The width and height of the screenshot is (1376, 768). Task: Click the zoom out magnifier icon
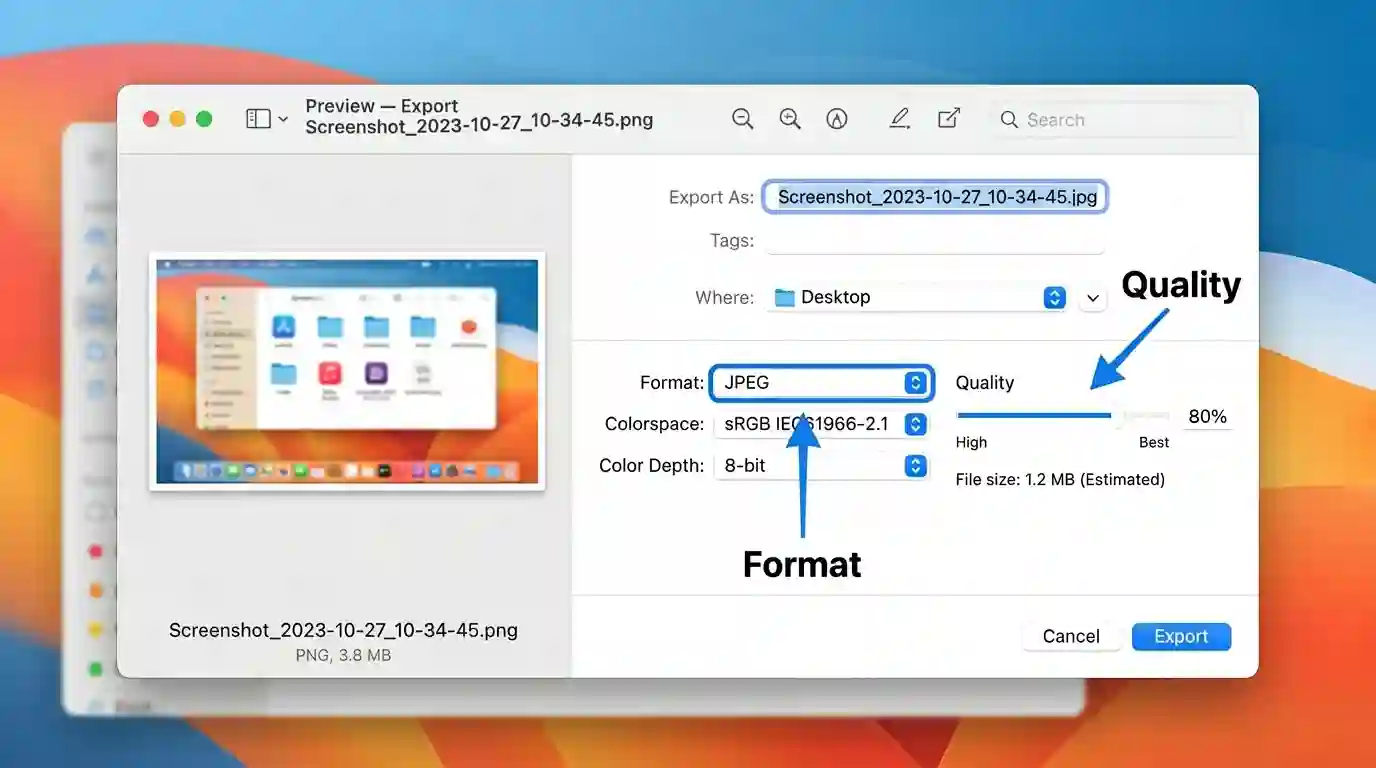click(742, 119)
